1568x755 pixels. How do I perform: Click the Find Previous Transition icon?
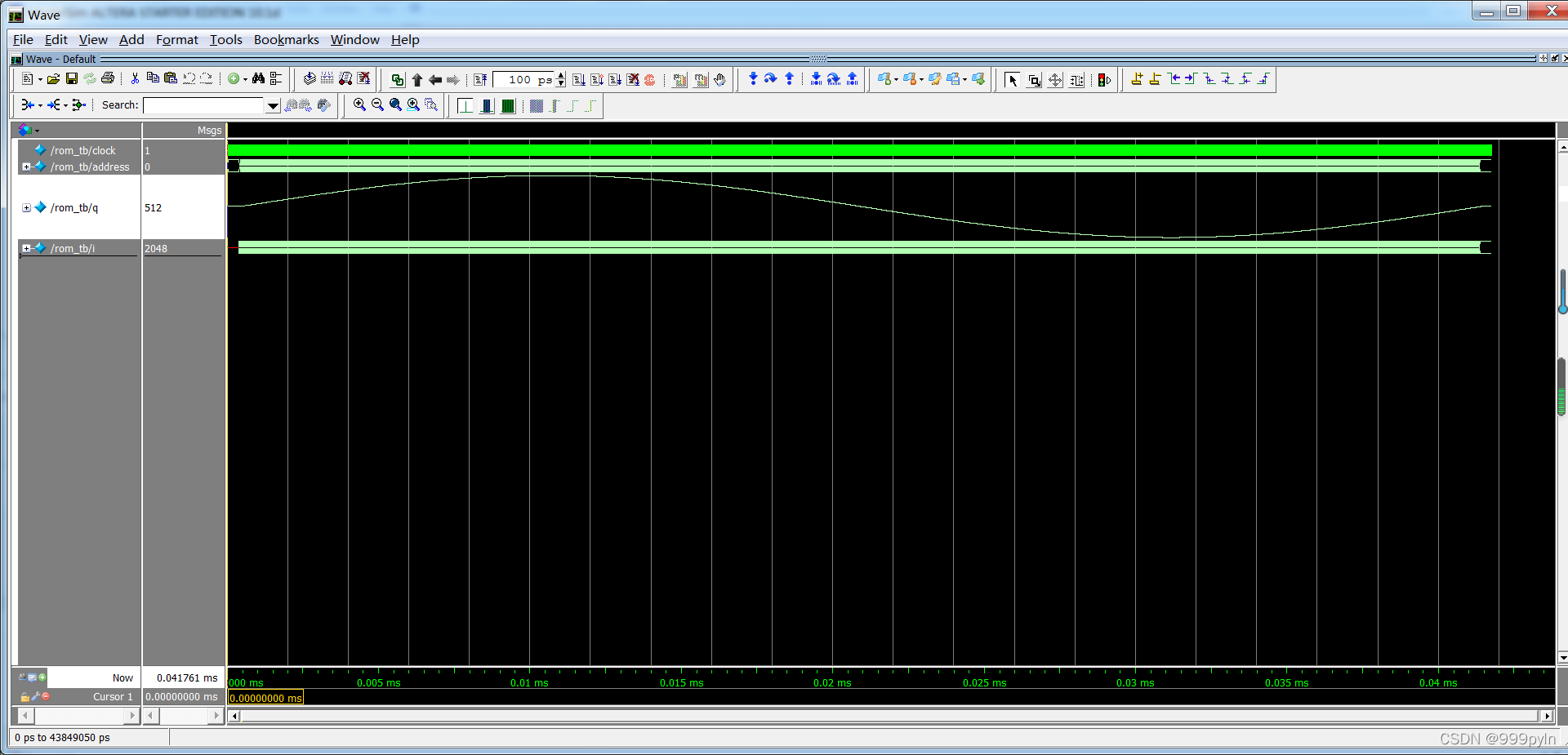pos(1174,79)
